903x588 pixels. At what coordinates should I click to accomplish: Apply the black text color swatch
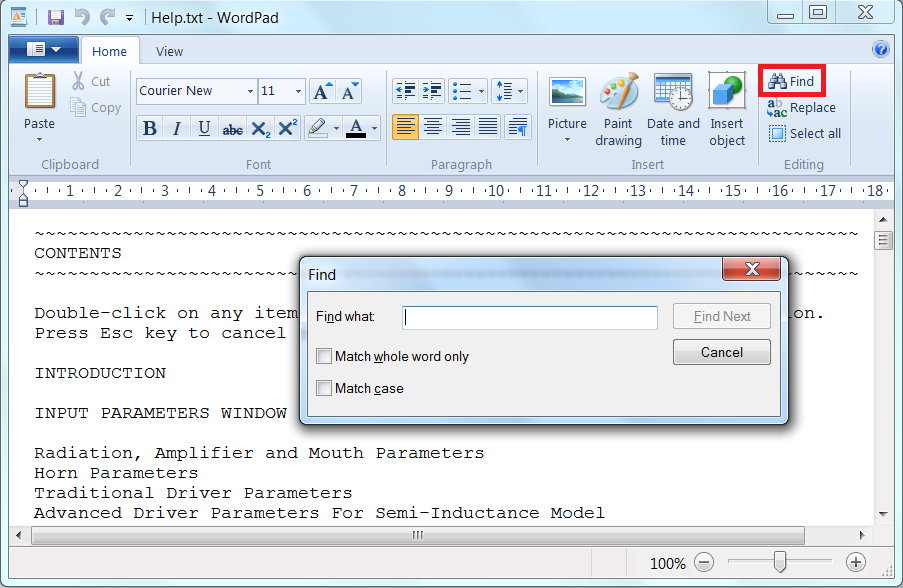[356, 128]
